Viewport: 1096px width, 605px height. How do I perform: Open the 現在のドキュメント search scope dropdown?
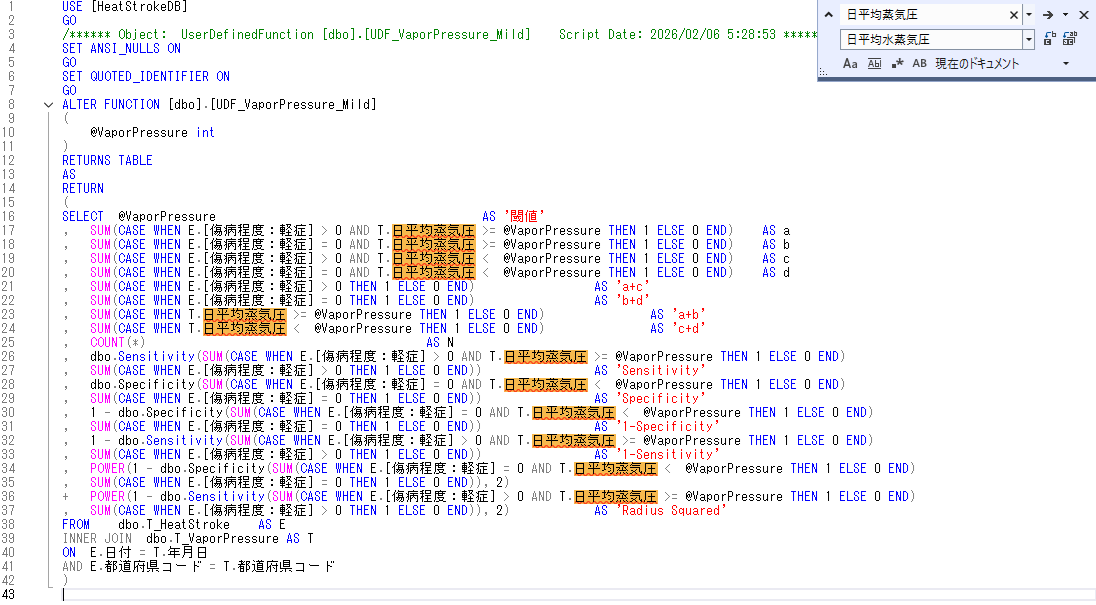[1065, 63]
